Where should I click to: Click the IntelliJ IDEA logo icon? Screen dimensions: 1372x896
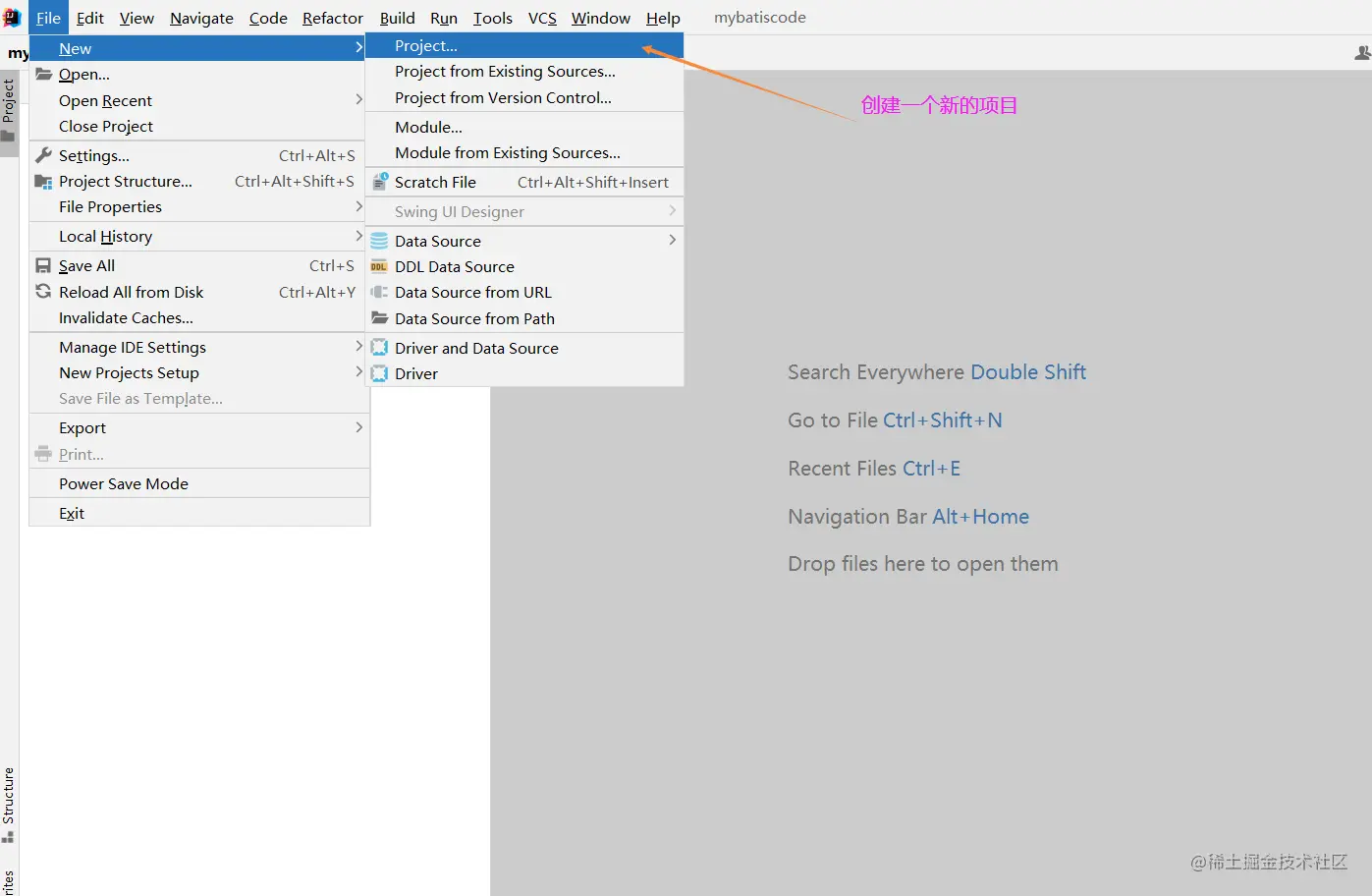pos(12,18)
